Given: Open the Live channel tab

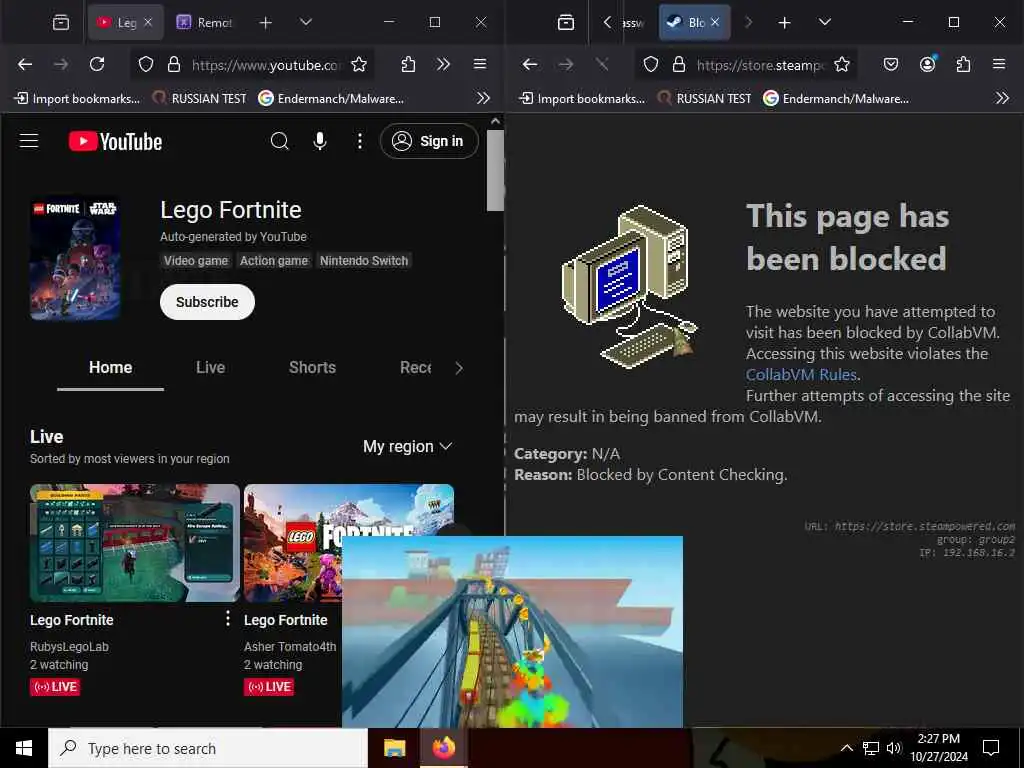Looking at the screenshot, I should coord(210,368).
